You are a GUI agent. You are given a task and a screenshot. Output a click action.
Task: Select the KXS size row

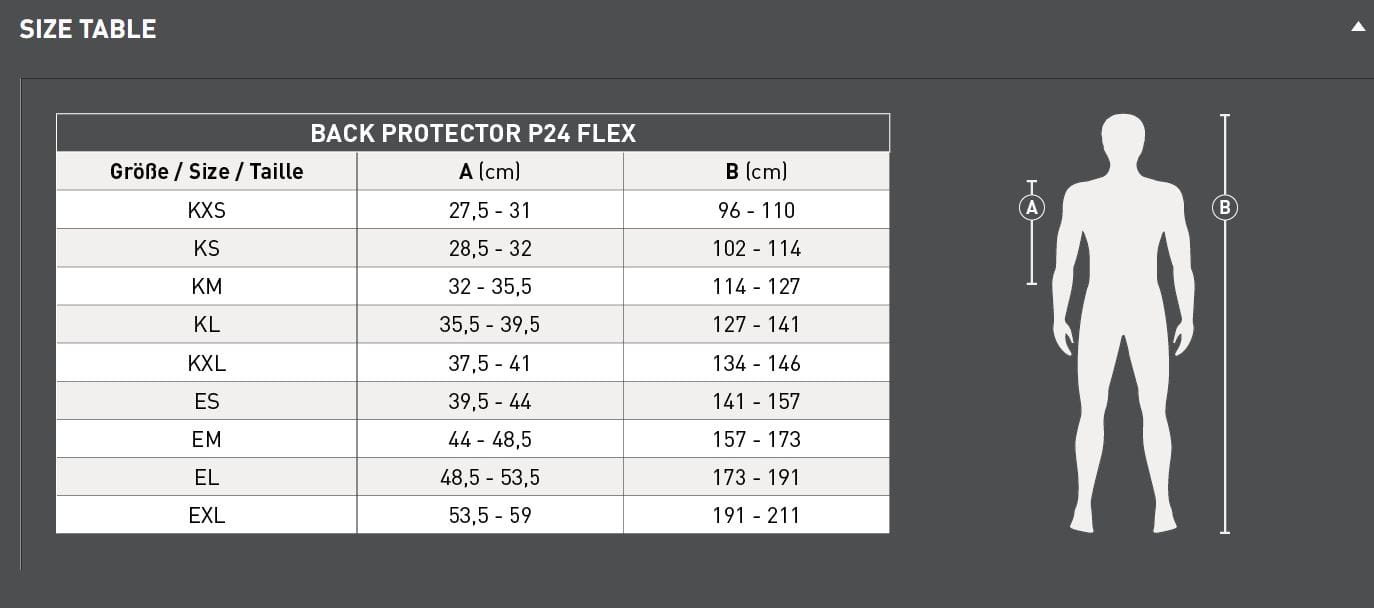[473, 210]
